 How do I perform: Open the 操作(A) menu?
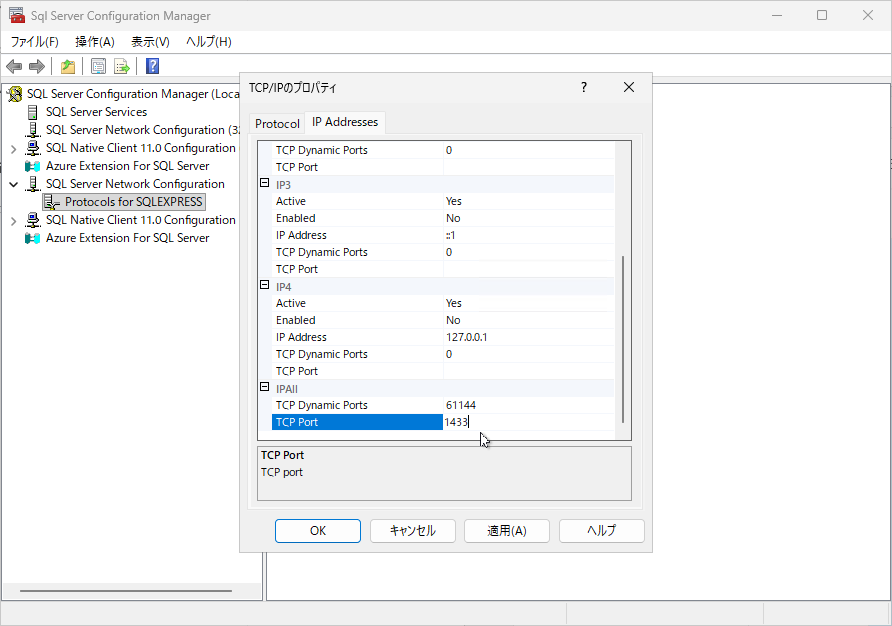click(x=95, y=42)
